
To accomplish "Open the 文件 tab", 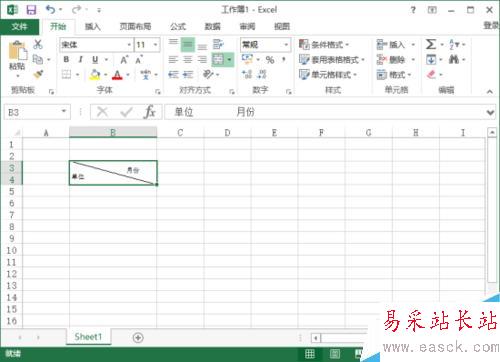I will 19,26.
